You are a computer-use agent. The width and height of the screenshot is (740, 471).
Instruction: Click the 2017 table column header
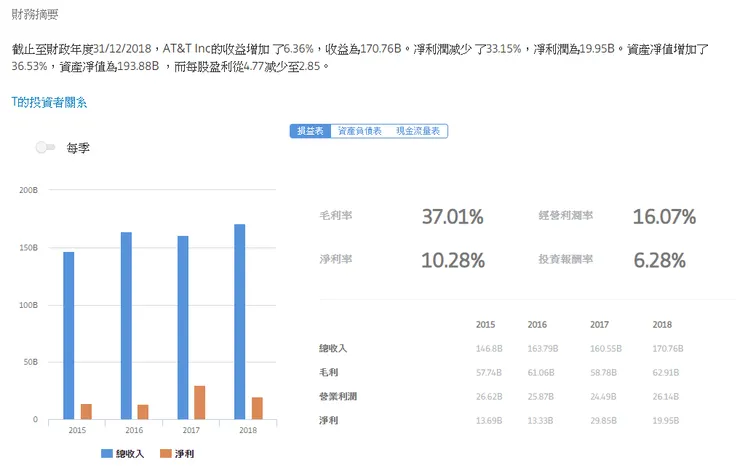pyautogui.click(x=599, y=325)
